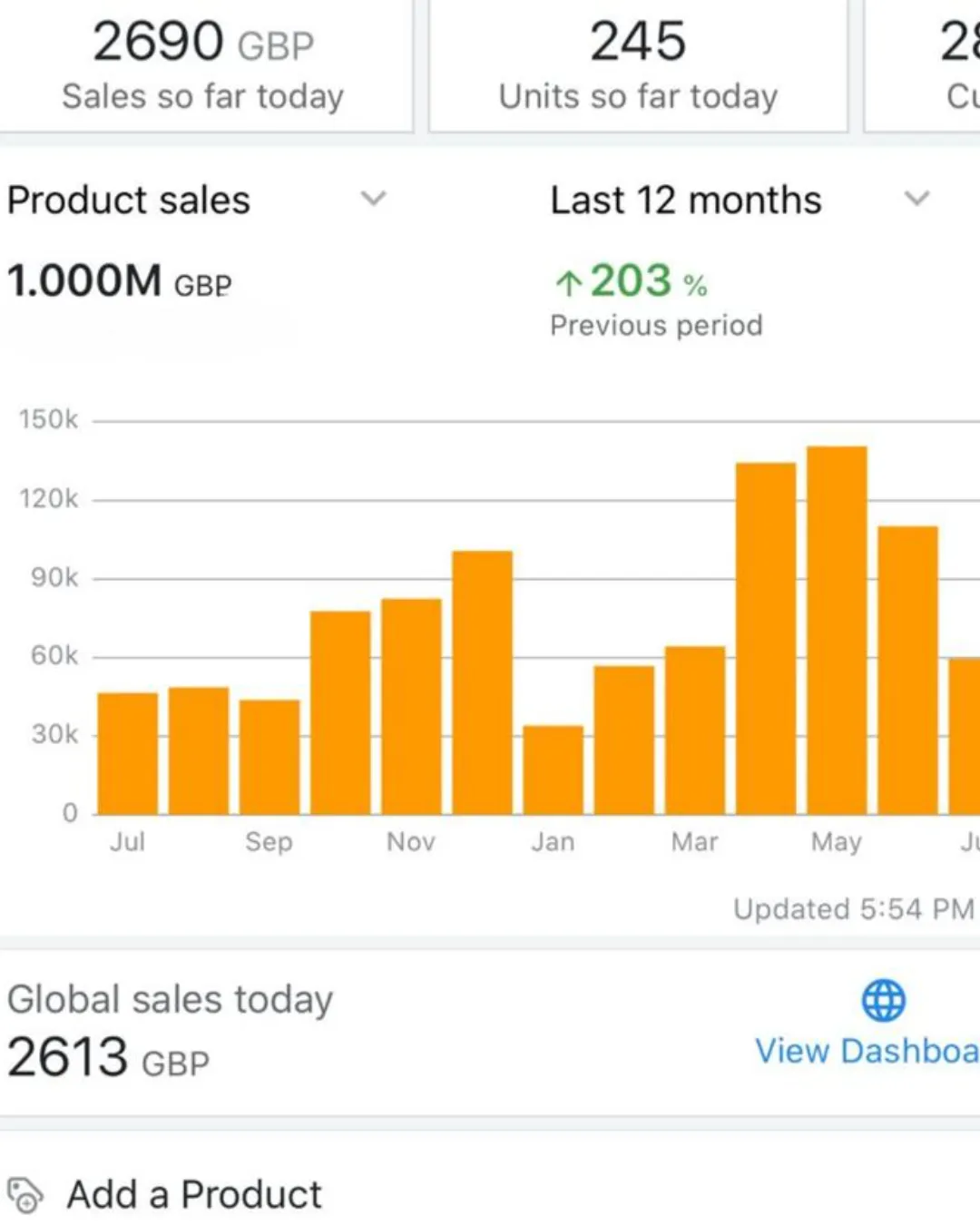
Task: Tap the July bar in sales chart
Action: pyautogui.click(x=128, y=753)
